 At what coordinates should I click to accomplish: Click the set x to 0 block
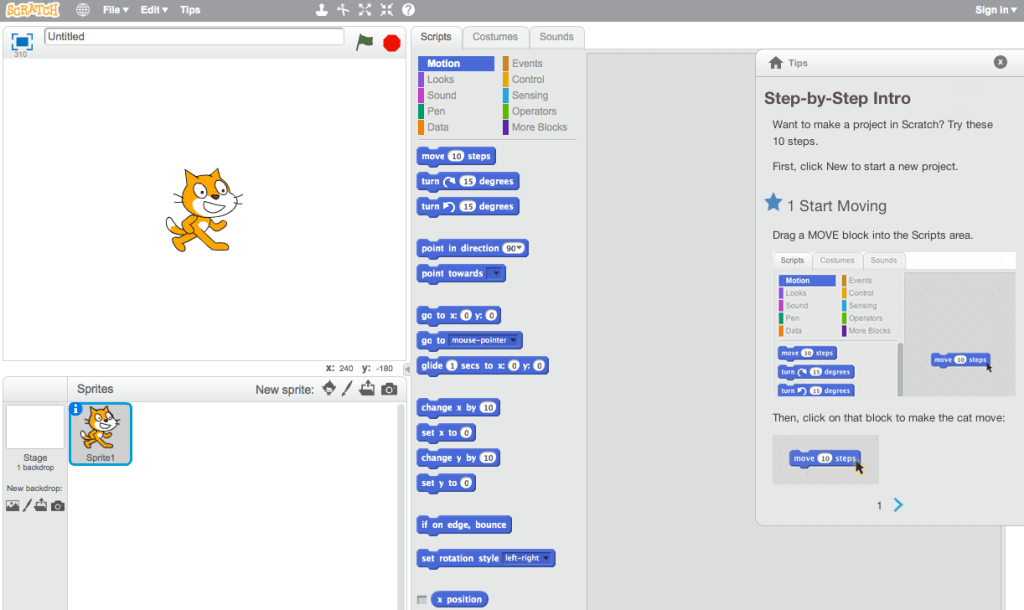pyautogui.click(x=446, y=433)
